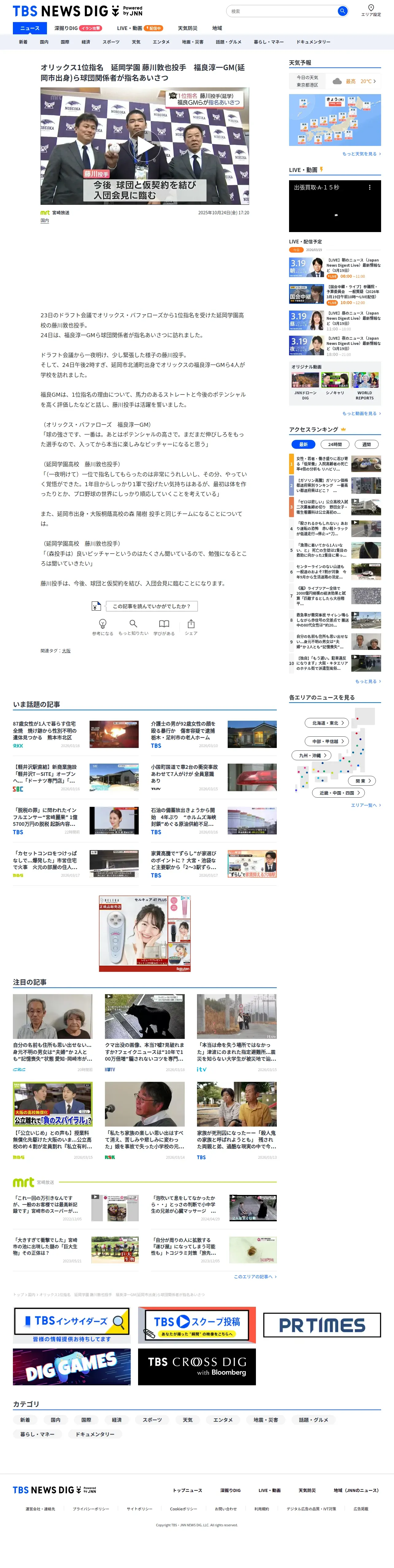Select the 地域 header tab
Image resolution: width=394 pixels, height=1568 pixels.
[217, 28]
